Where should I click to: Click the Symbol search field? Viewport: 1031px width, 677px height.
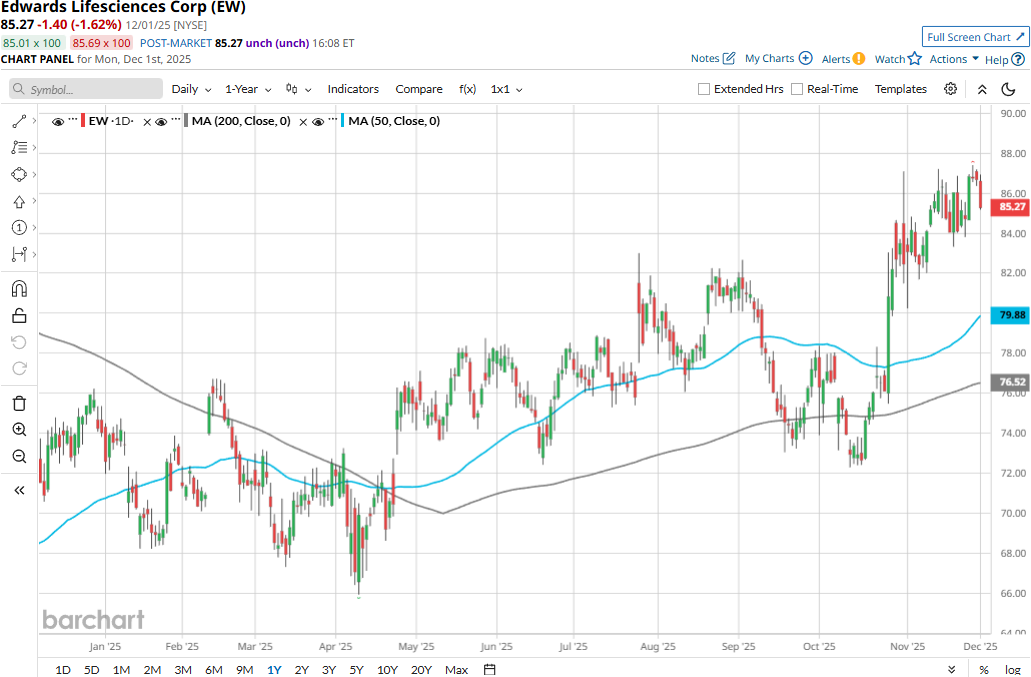[86, 89]
